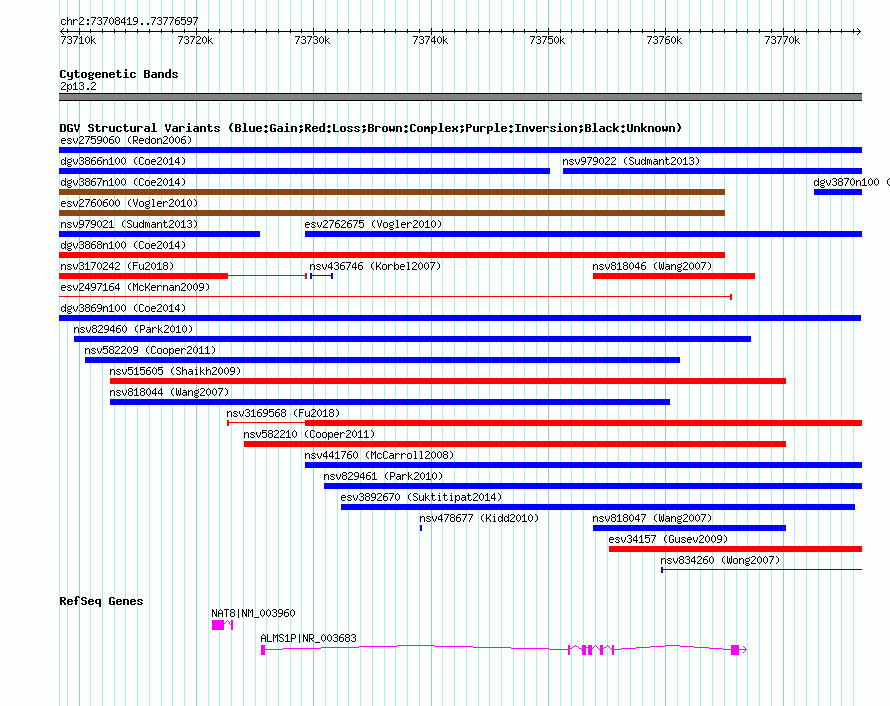The height and width of the screenshot is (706, 890).
Task: Click the 73720k ruler tick label
Action: [x=195, y=40]
